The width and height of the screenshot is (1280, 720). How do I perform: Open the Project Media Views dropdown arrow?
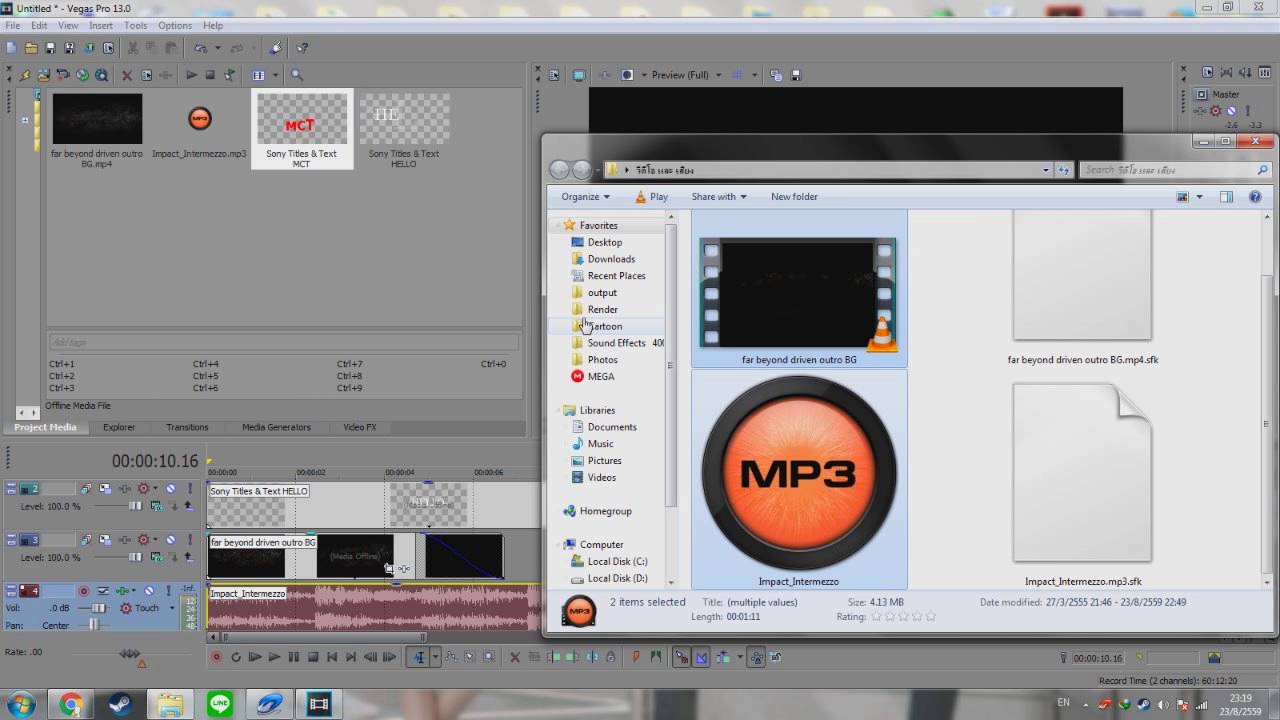click(x=274, y=75)
